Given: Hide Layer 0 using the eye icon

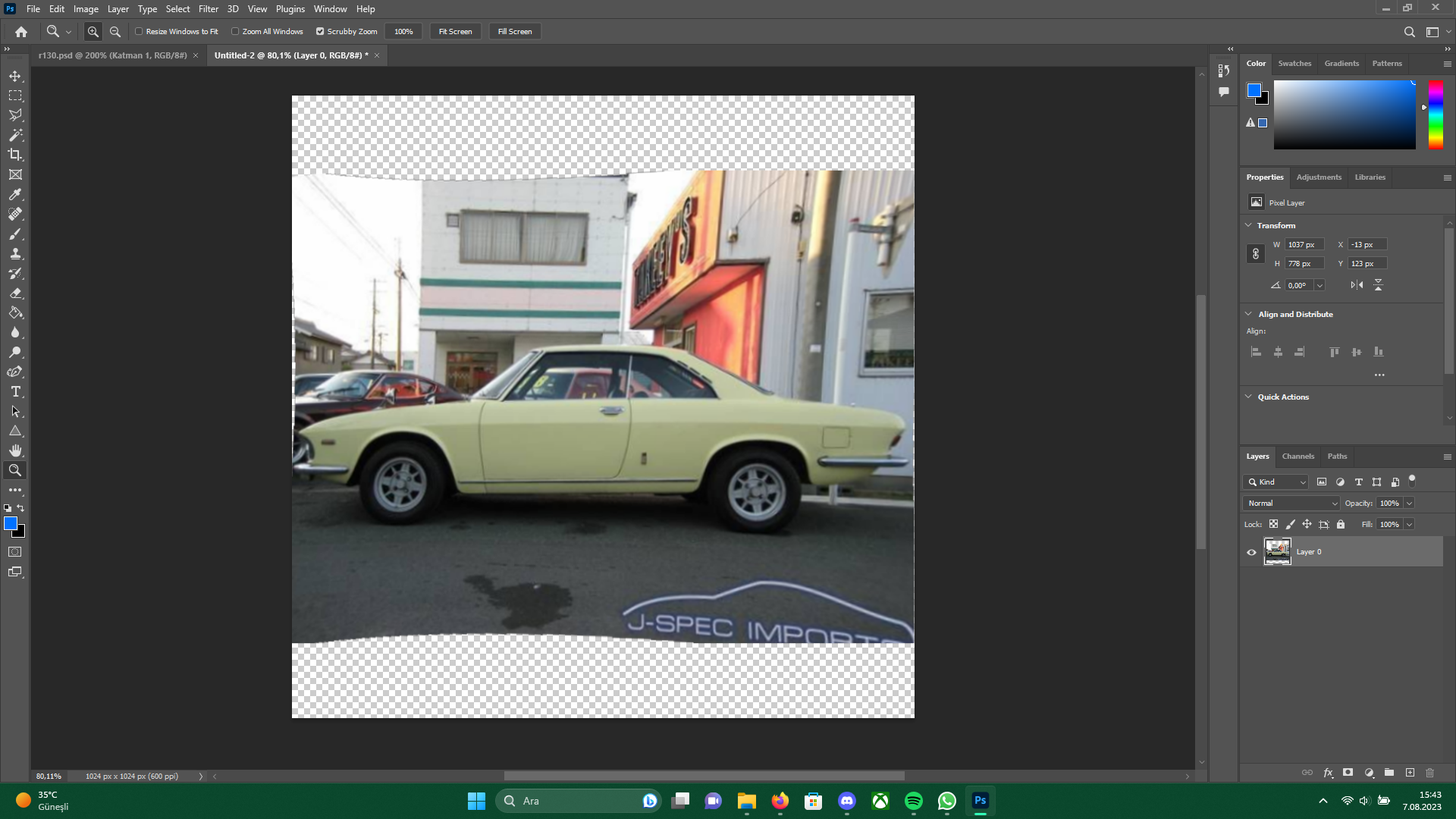Looking at the screenshot, I should click(1251, 552).
